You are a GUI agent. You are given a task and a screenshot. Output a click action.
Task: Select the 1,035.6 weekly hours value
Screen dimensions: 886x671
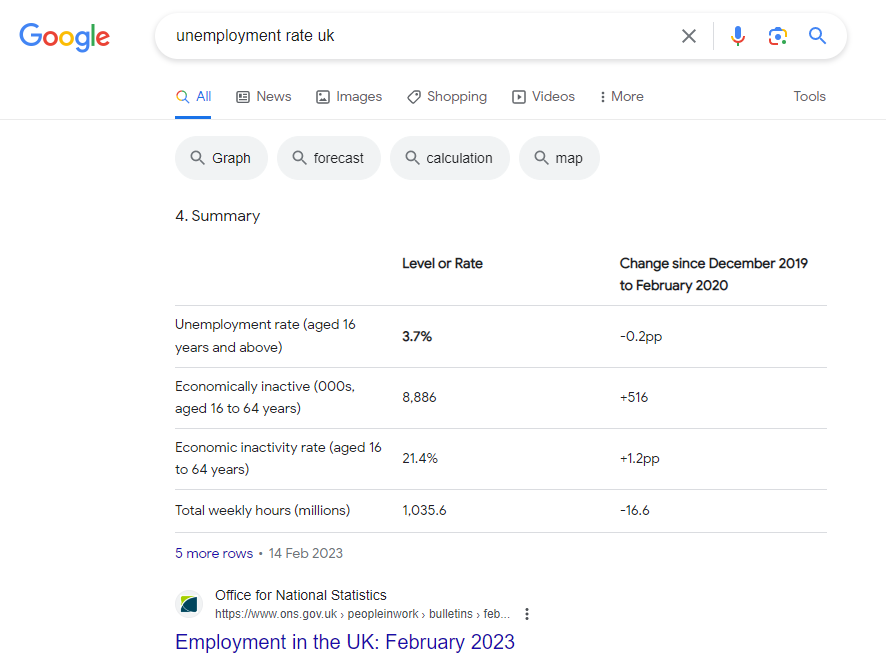(x=424, y=511)
